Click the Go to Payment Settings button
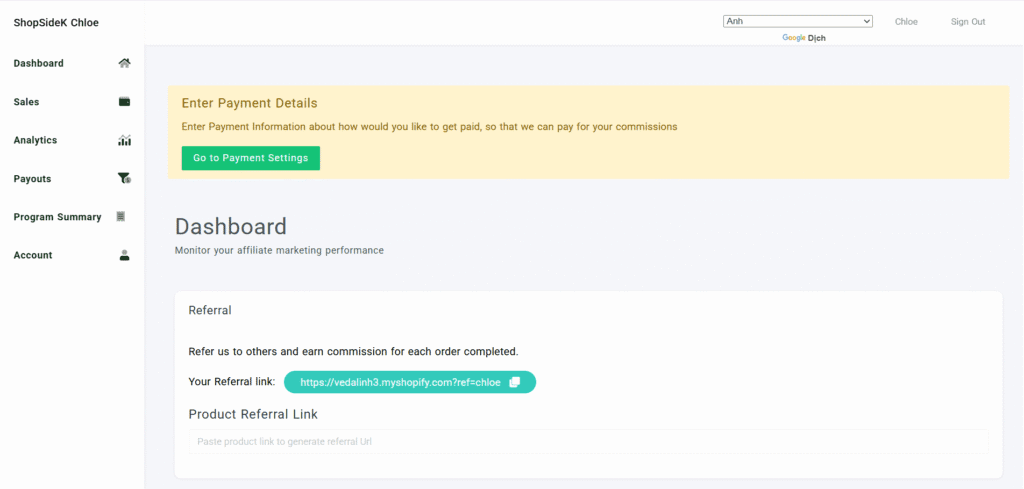 click(x=251, y=158)
